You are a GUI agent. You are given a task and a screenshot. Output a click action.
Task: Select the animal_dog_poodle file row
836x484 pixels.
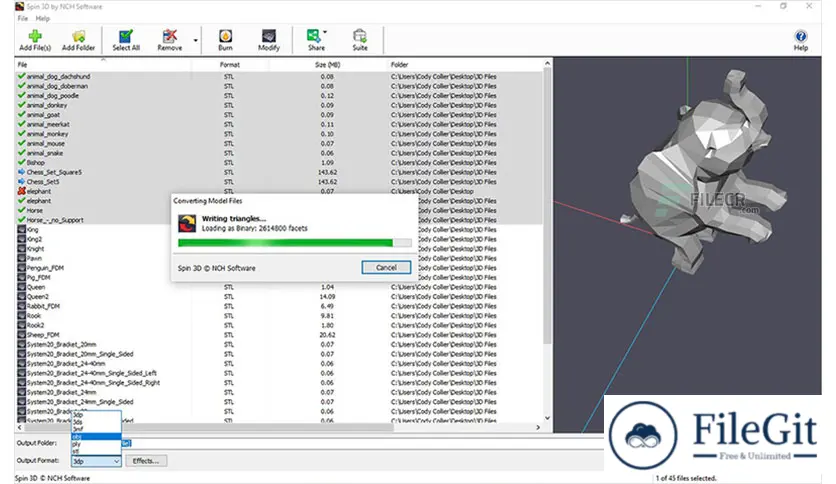point(279,95)
